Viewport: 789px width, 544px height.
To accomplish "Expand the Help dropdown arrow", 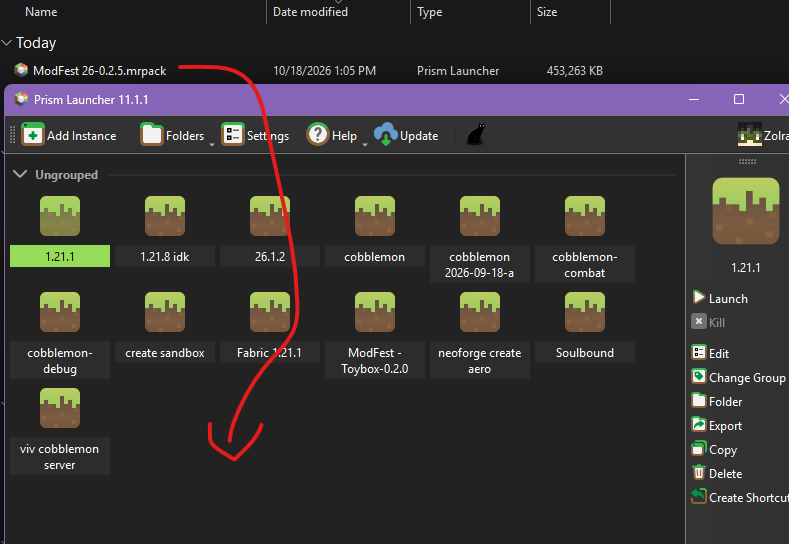I will click(365, 145).
